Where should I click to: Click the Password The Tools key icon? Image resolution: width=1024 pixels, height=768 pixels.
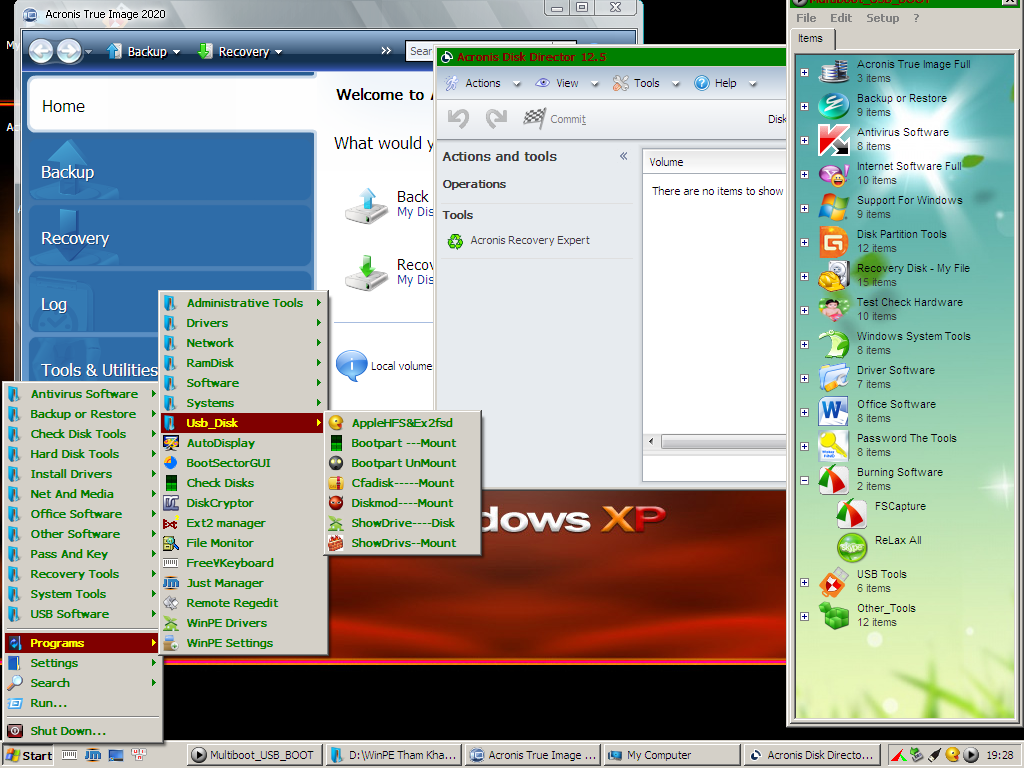click(834, 445)
